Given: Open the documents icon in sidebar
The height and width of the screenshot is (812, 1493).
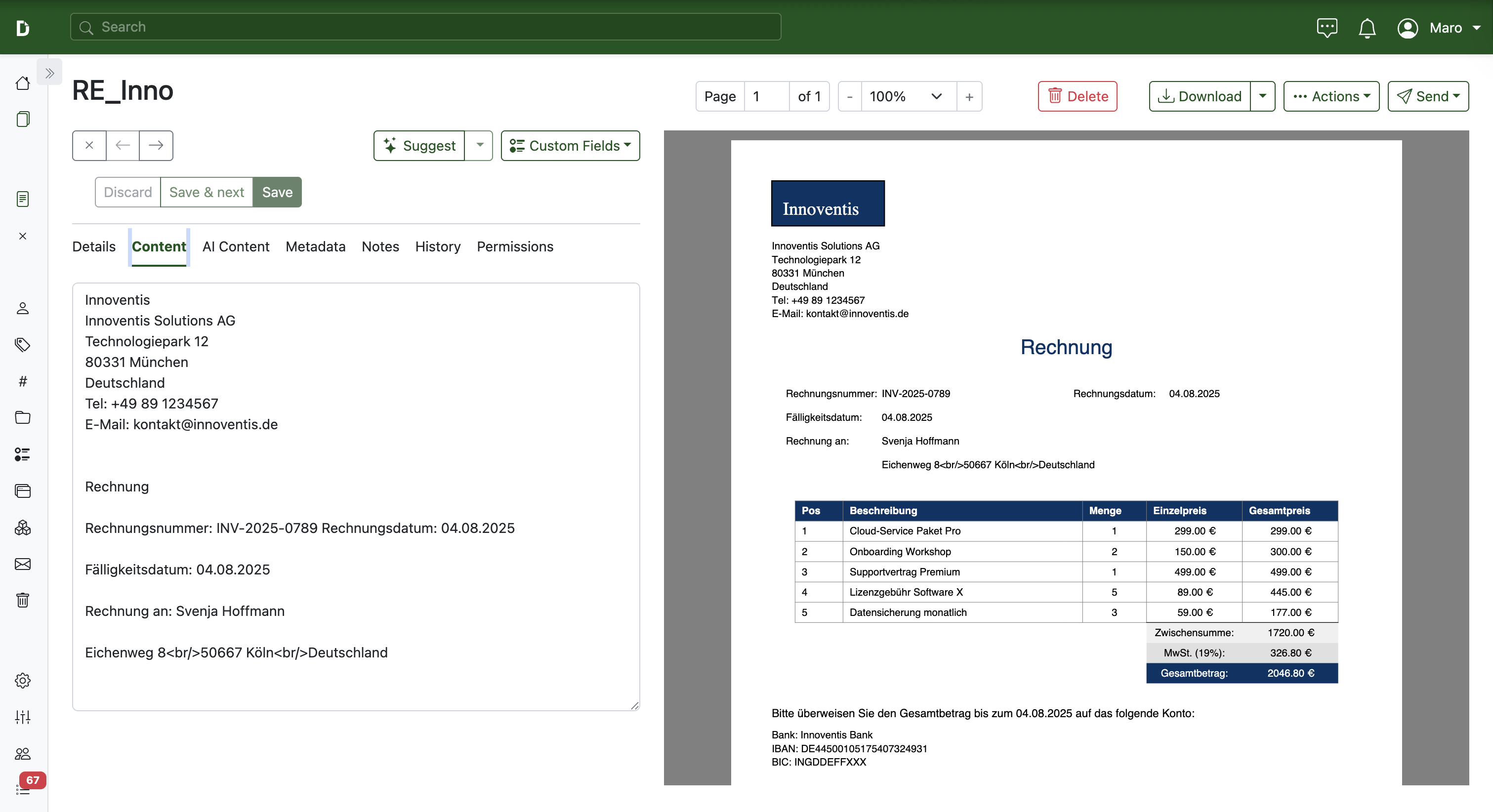Looking at the screenshot, I should tap(23, 120).
